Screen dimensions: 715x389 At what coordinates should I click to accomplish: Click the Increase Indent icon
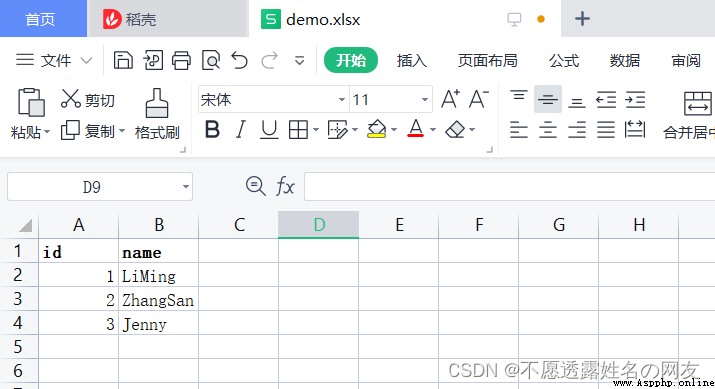coord(635,99)
